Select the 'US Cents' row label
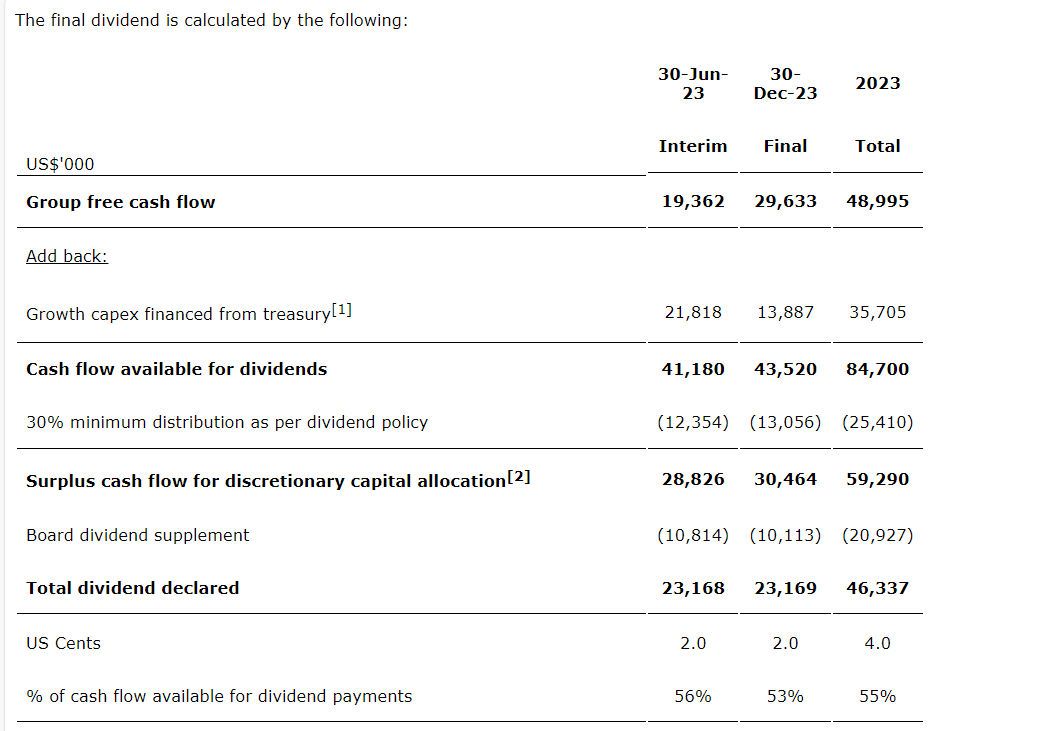 pyautogui.click(x=64, y=643)
